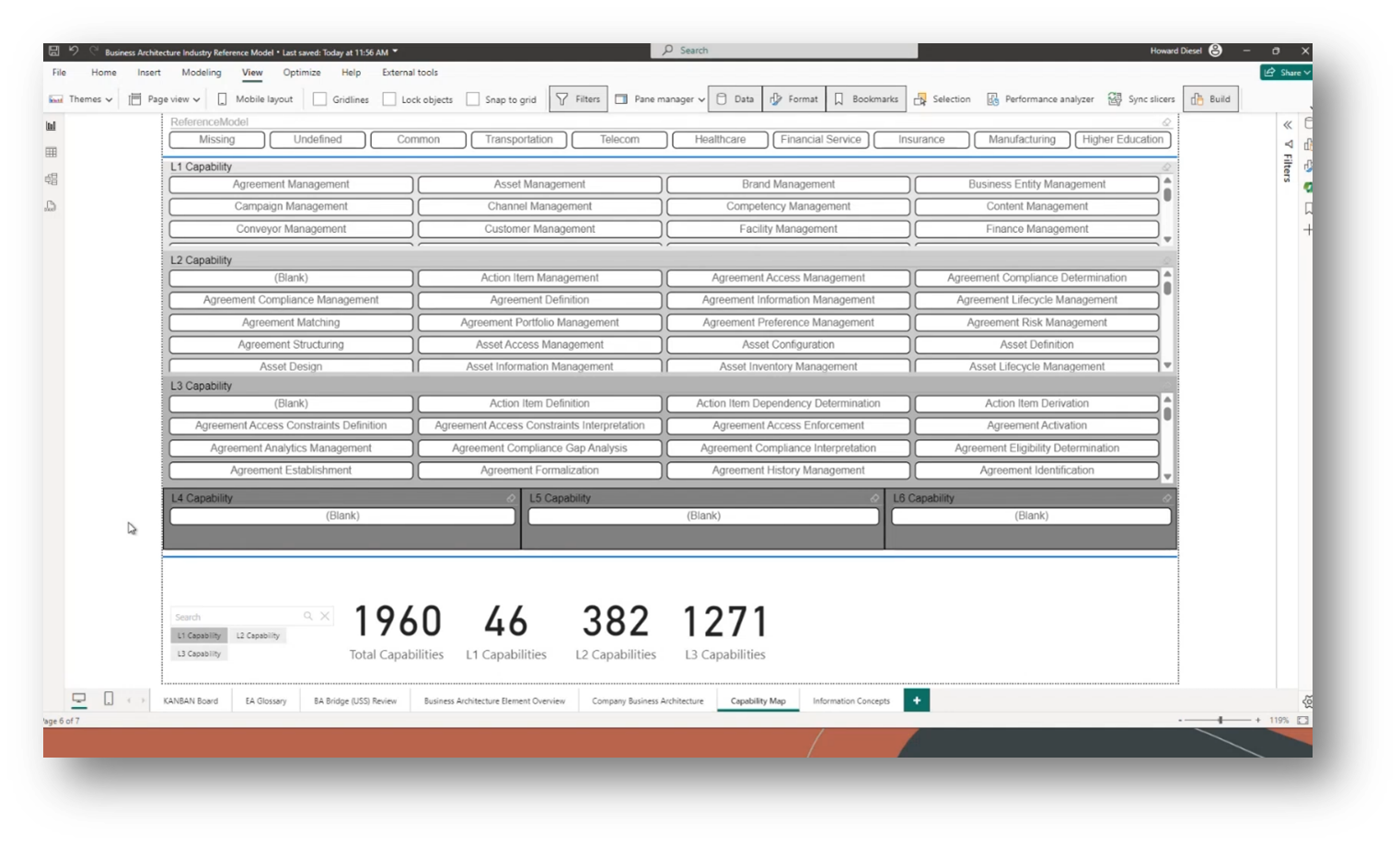Open DAX query view from left sidebar
Image resolution: width=1400 pixels, height=845 pixels.
click(x=51, y=206)
